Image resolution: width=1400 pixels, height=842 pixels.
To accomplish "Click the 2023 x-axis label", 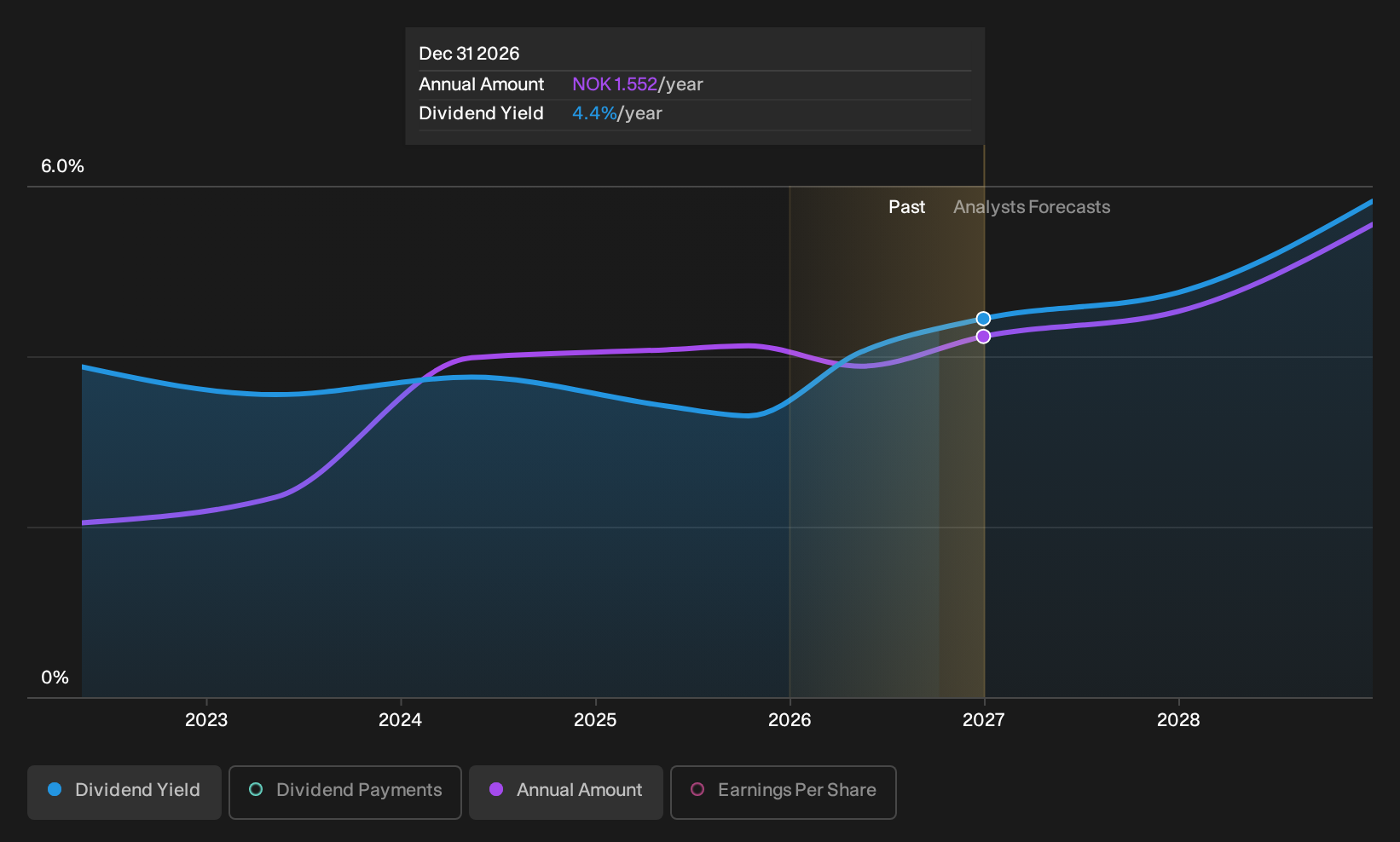I will [x=206, y=720].
